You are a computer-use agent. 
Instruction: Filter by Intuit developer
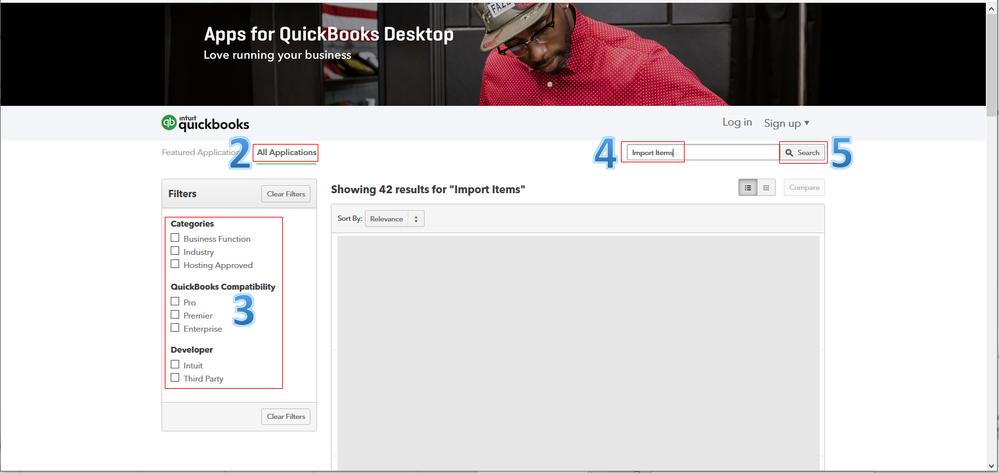175,365
